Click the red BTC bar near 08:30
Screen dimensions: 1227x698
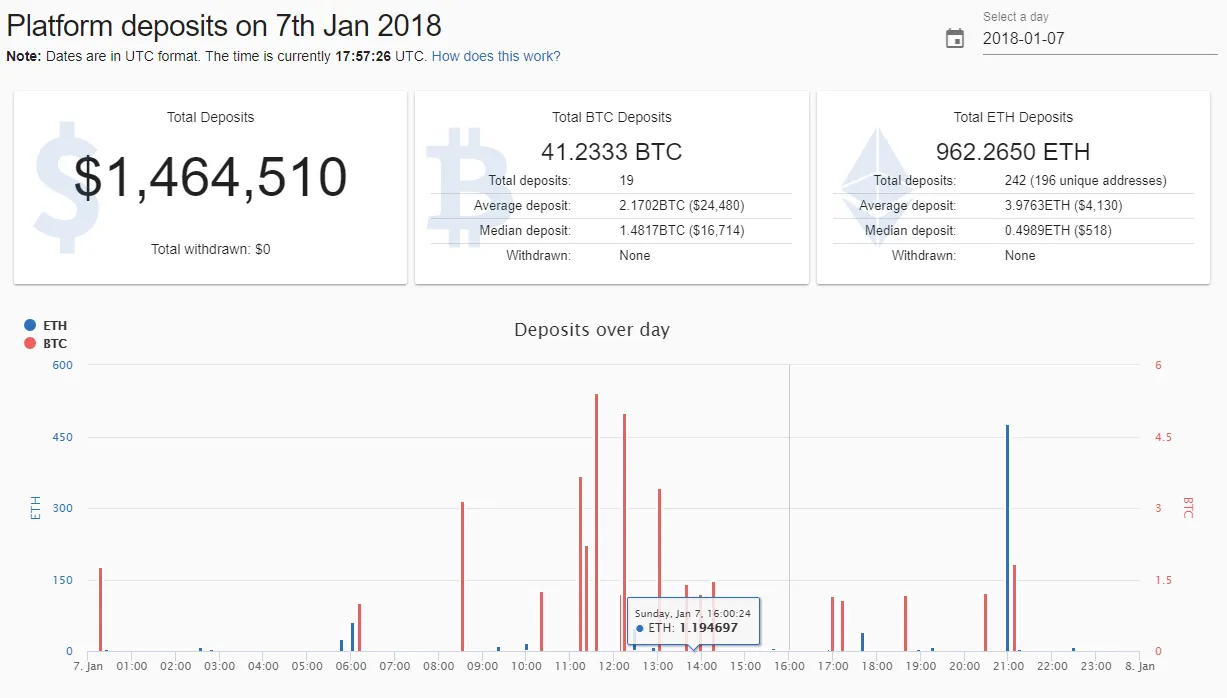(462, 576)
